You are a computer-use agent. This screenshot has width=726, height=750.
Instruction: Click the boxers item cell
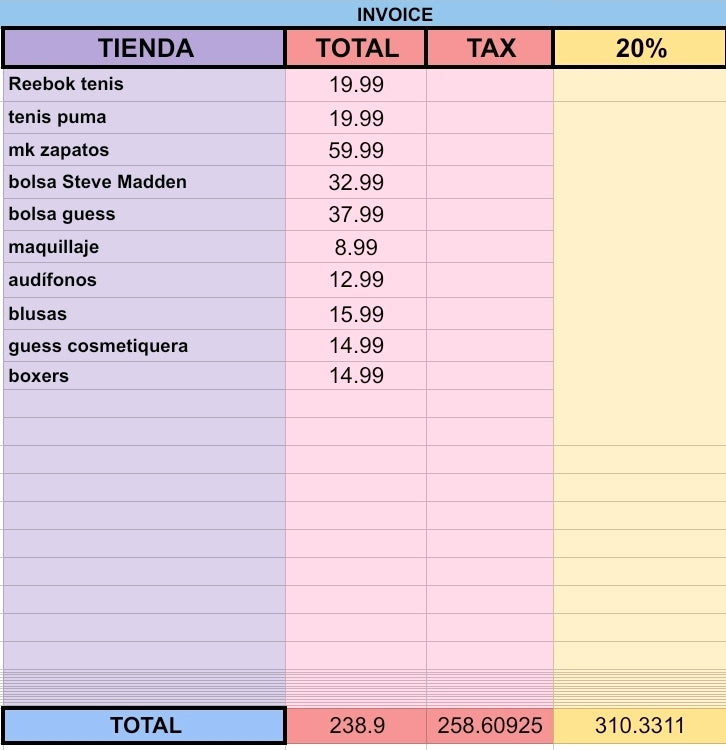tap(144, 376)
